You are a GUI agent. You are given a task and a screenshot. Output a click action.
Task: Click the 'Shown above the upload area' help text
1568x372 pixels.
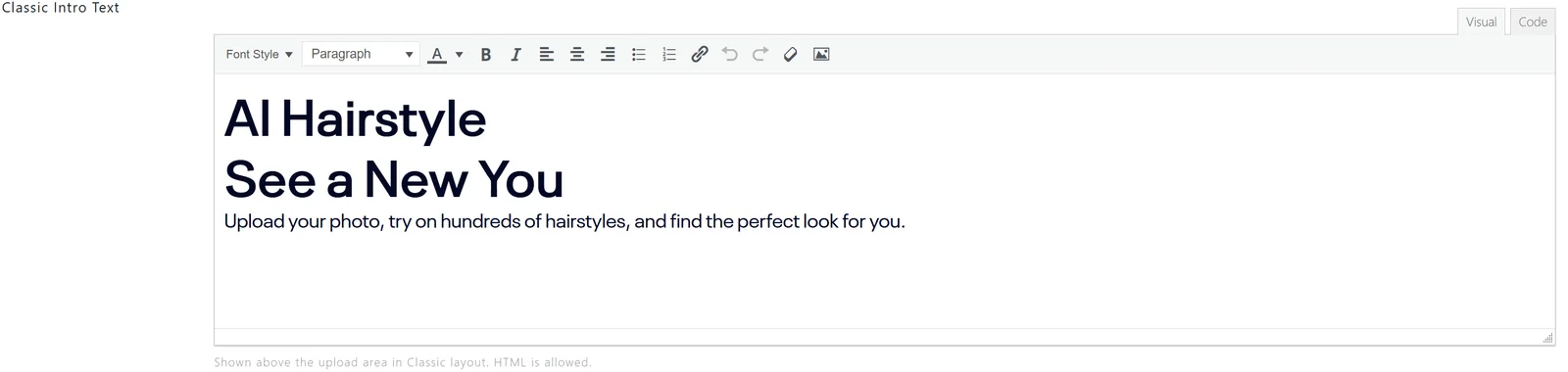(x=403, y=362)
